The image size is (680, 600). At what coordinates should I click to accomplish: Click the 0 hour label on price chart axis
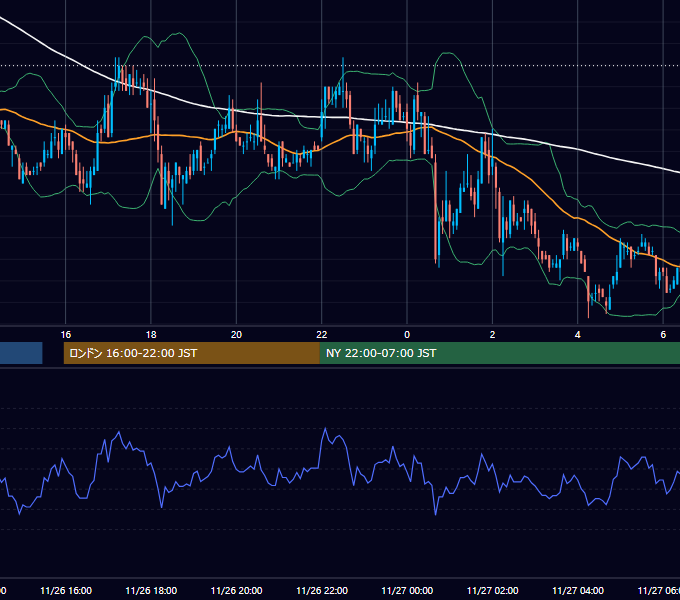tap(407, 335)
